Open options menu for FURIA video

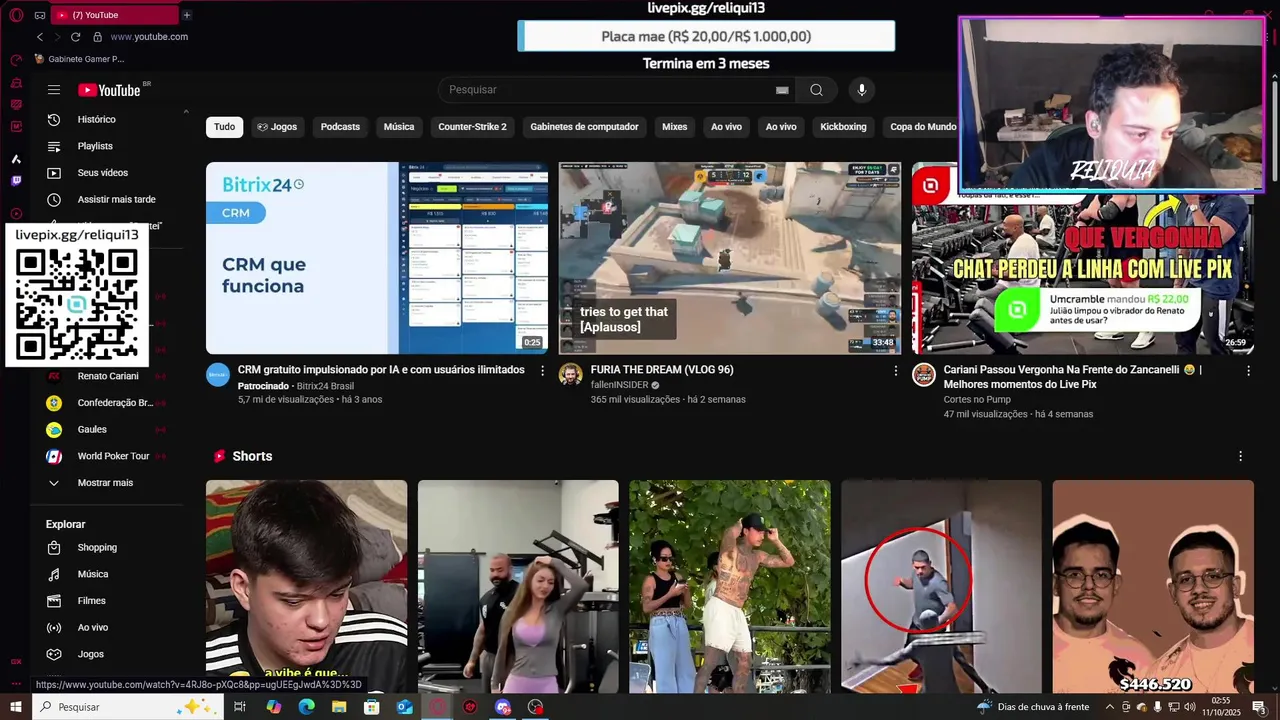coord(896,371)
